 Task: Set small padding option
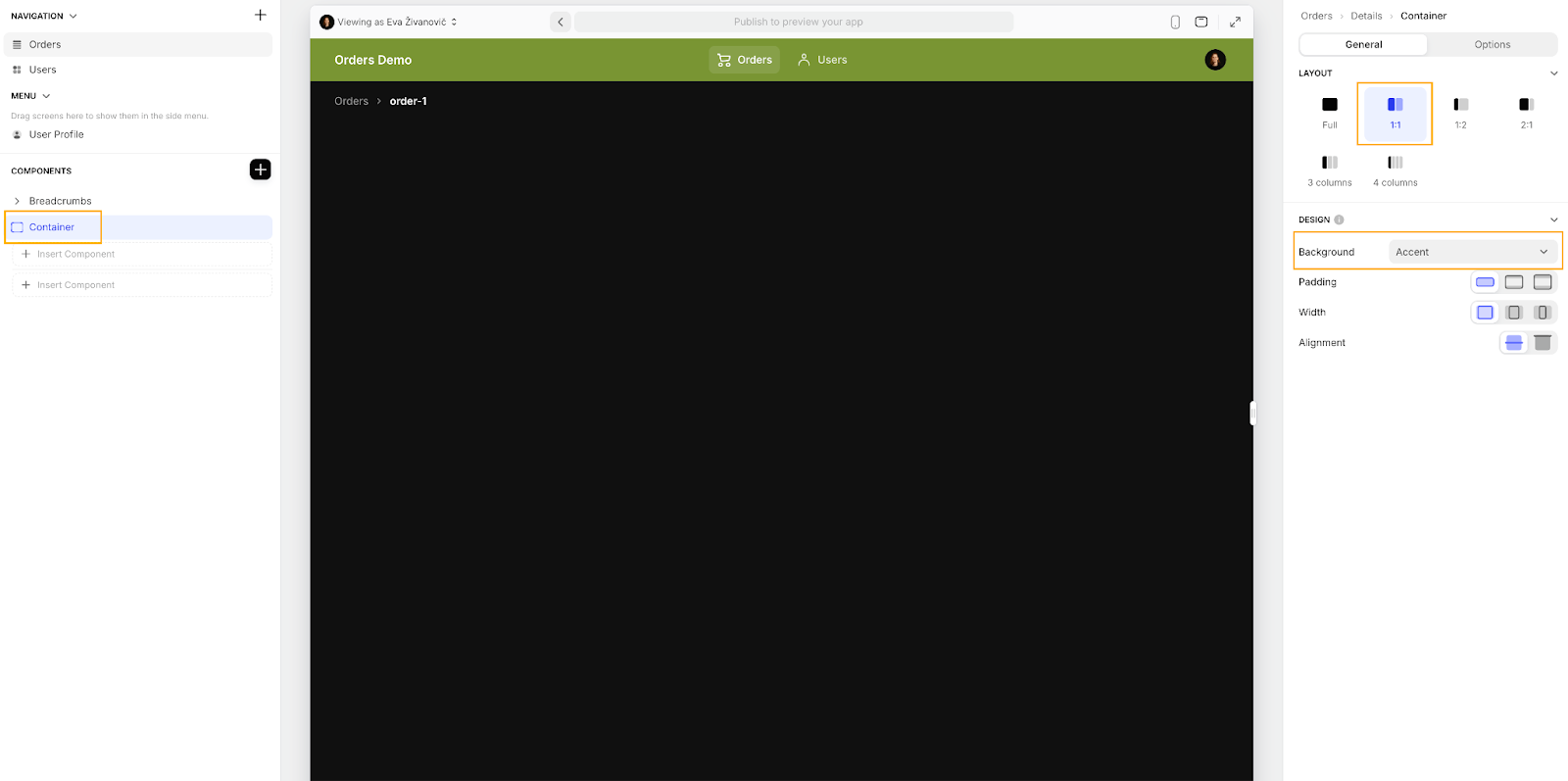coord(1485,282)
